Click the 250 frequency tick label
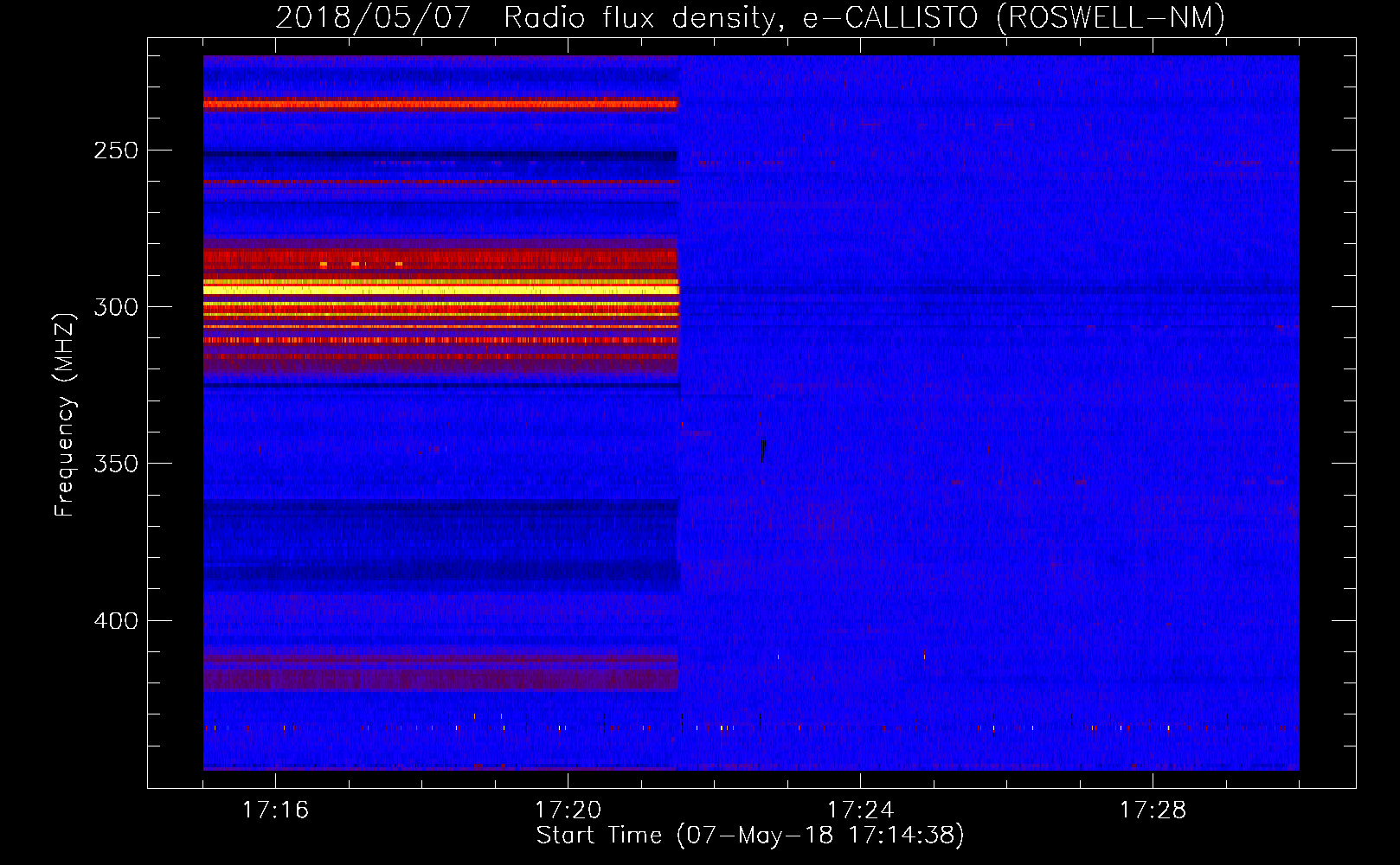This screenshot has width=1400, height=865. 116,151
